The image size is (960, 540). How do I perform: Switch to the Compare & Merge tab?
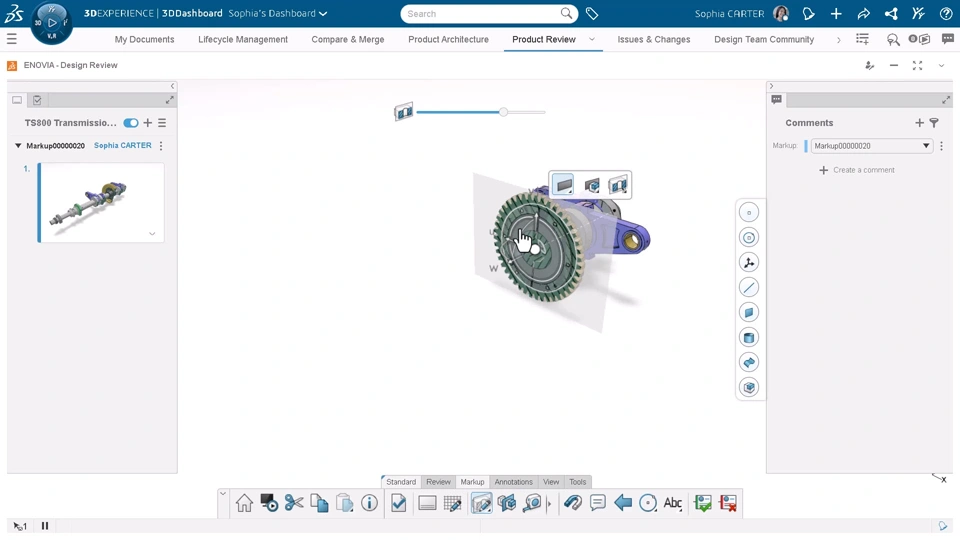click(348, 39)
